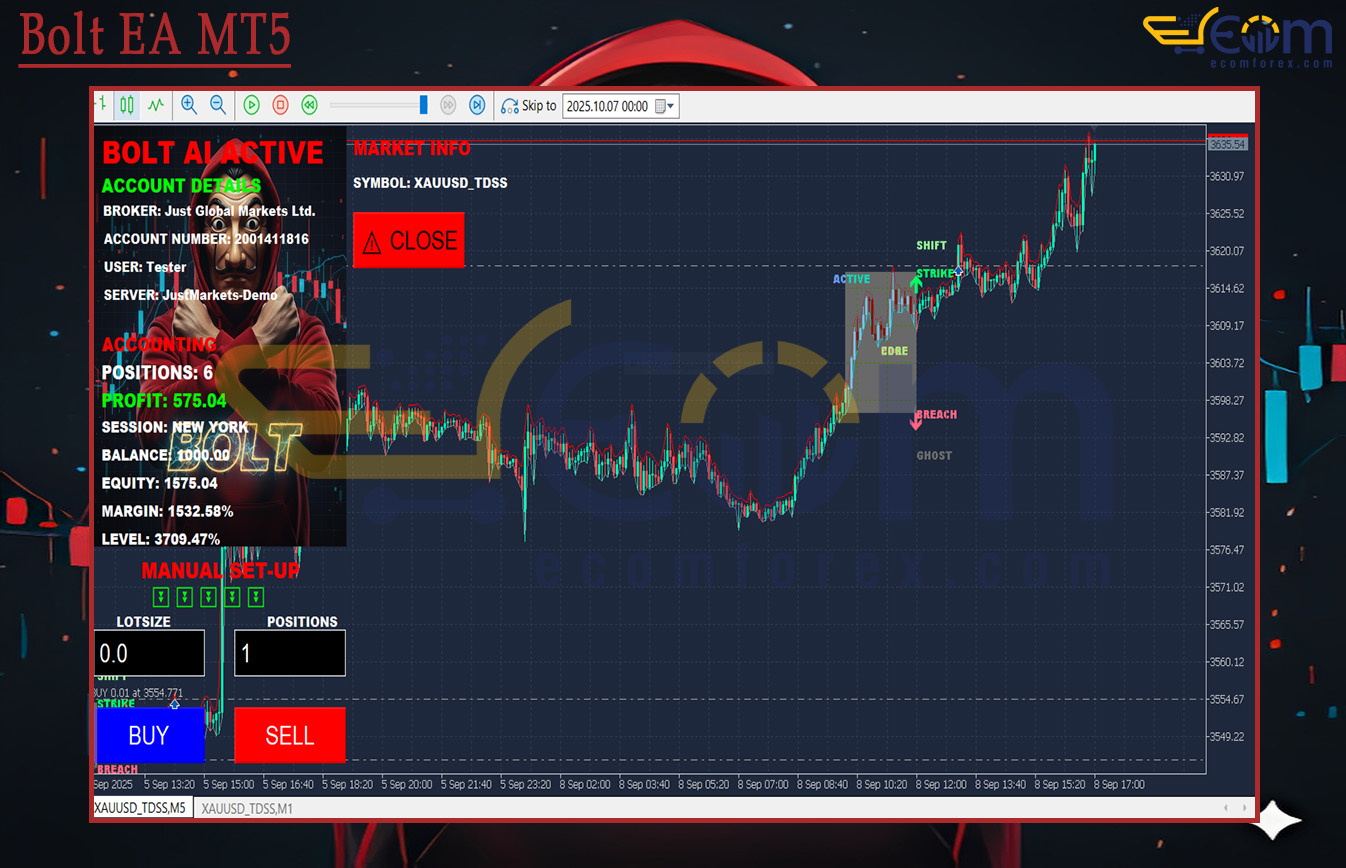Toggle last green arrow box under Manual Set-Up

256,597
